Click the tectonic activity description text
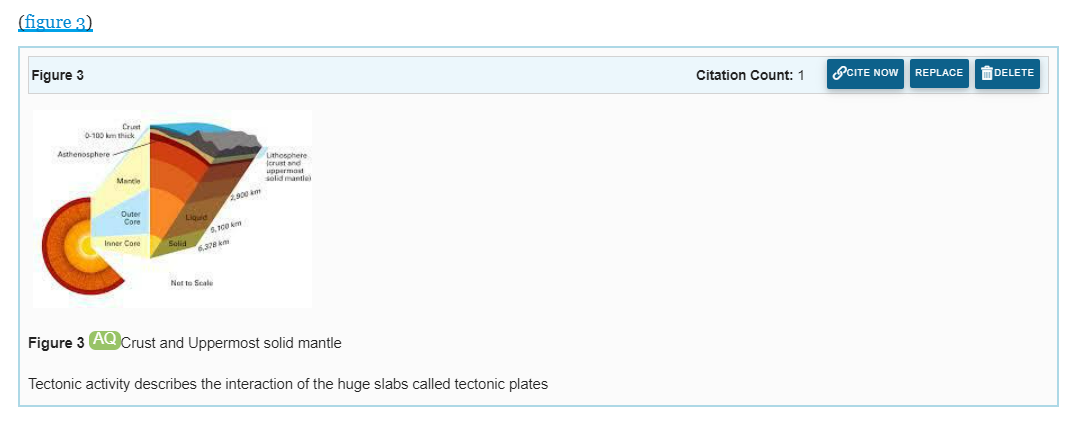This screenshot has height=435, width=1070. [x=288, y=384]
